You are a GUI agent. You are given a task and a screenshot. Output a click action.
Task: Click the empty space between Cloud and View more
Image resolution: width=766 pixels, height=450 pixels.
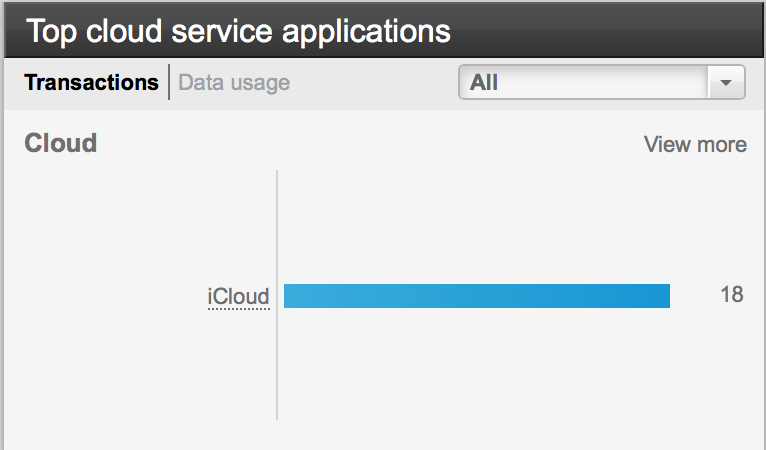tap(370, 144)
